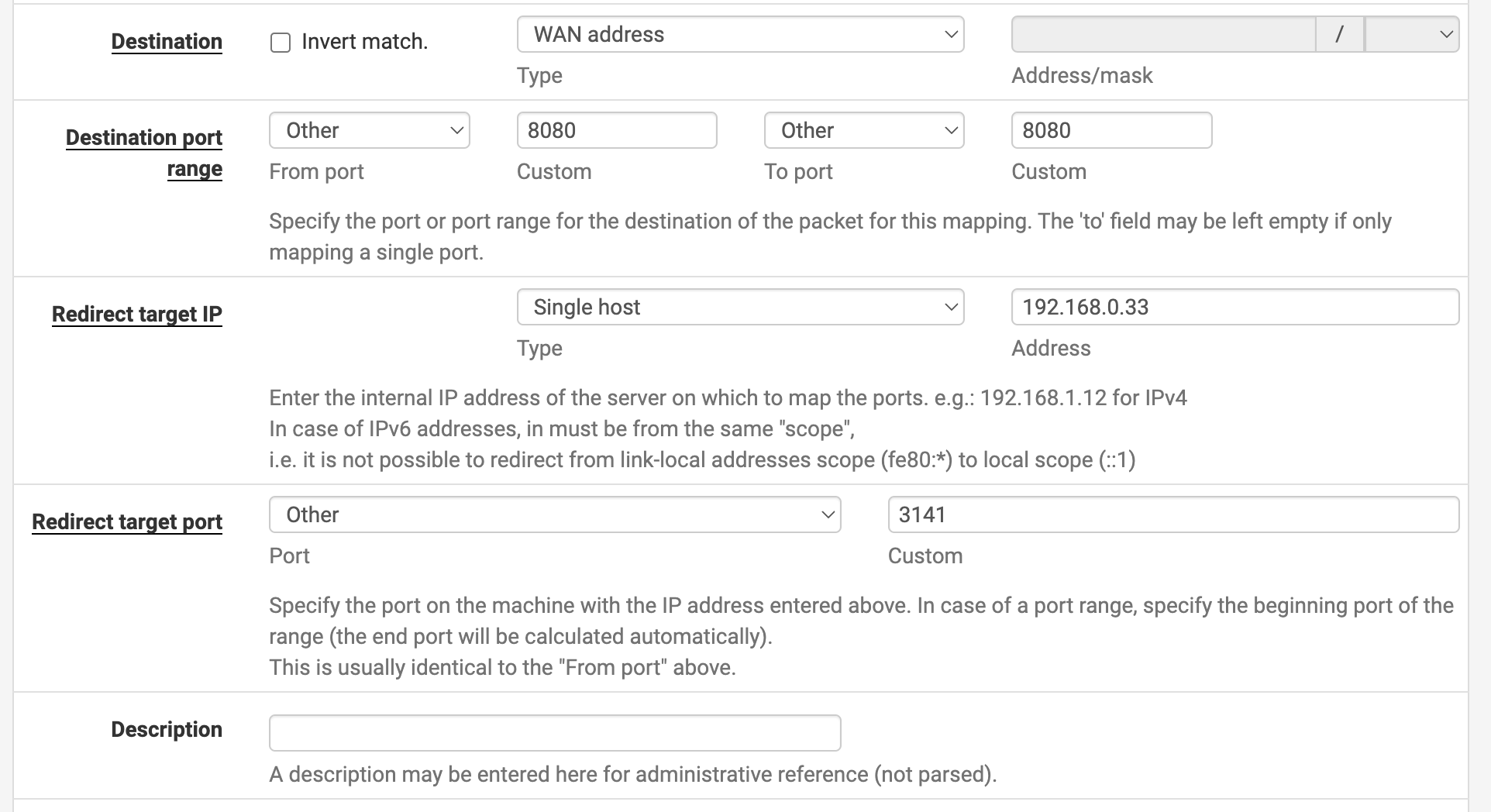The width and height of the screenshot is (1491, 812).
Task: Click the grayed Address/mask input box
Action: pos(1162,34)
